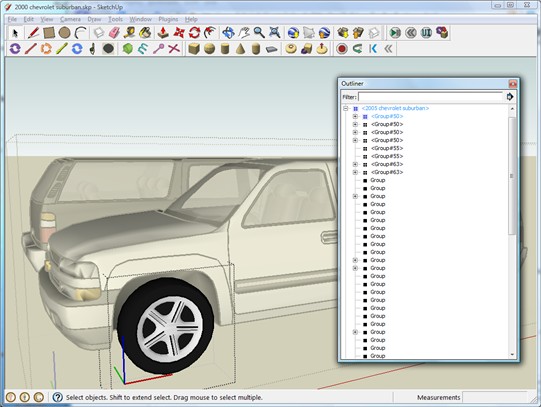541x407 pixels.
Task: Click the front wheel of the Suburban
Action: (x=166, y=326)
